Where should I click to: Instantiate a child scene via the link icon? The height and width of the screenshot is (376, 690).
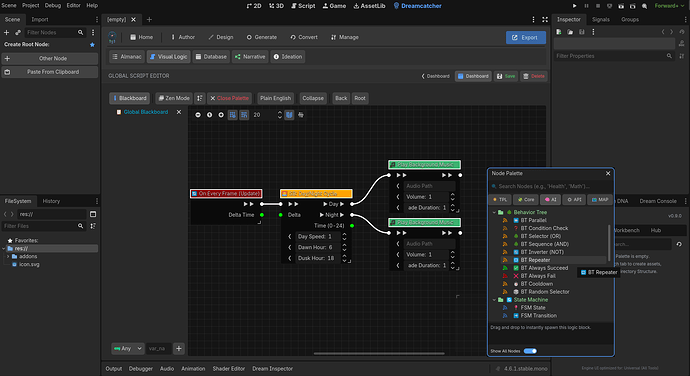(x=18, y=32)
